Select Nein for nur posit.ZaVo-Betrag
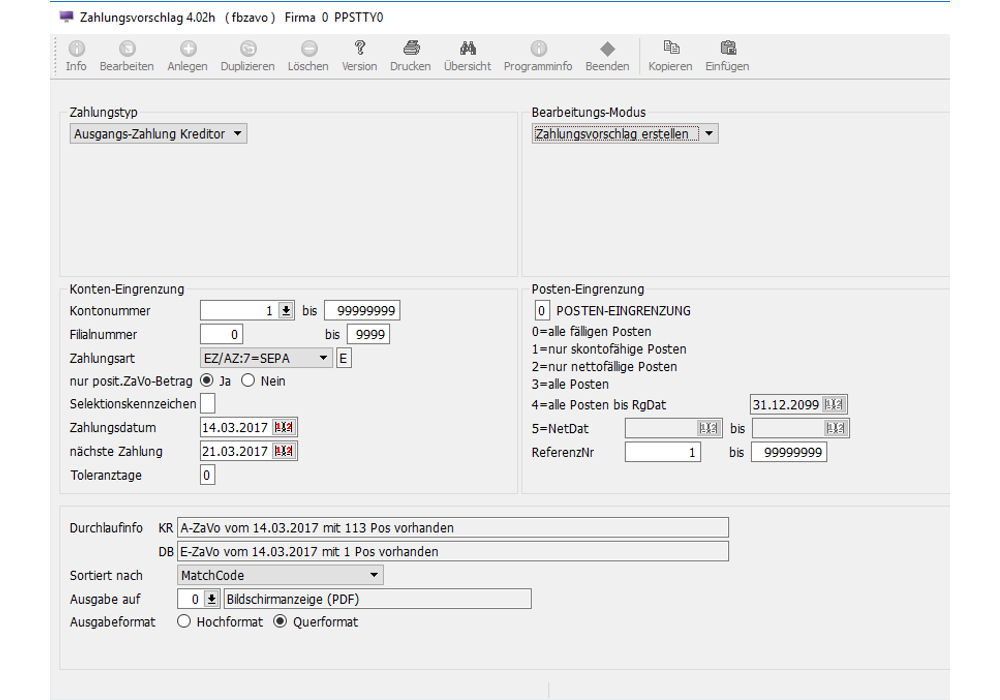Viewport: 1000px width, 700px height. (248, 381)
